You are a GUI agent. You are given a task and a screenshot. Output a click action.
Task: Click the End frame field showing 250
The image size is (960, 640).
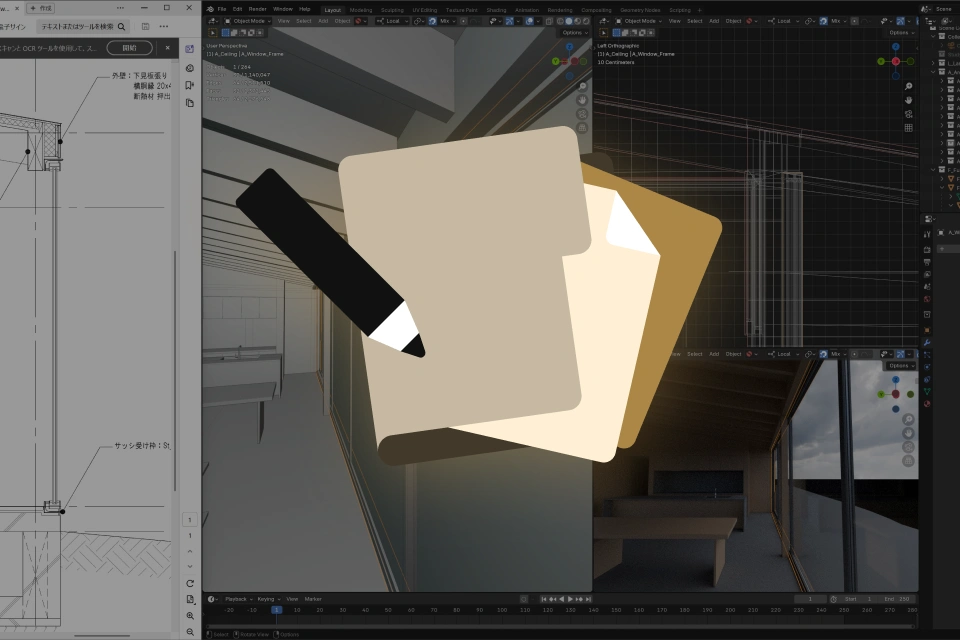pos(896,599)
